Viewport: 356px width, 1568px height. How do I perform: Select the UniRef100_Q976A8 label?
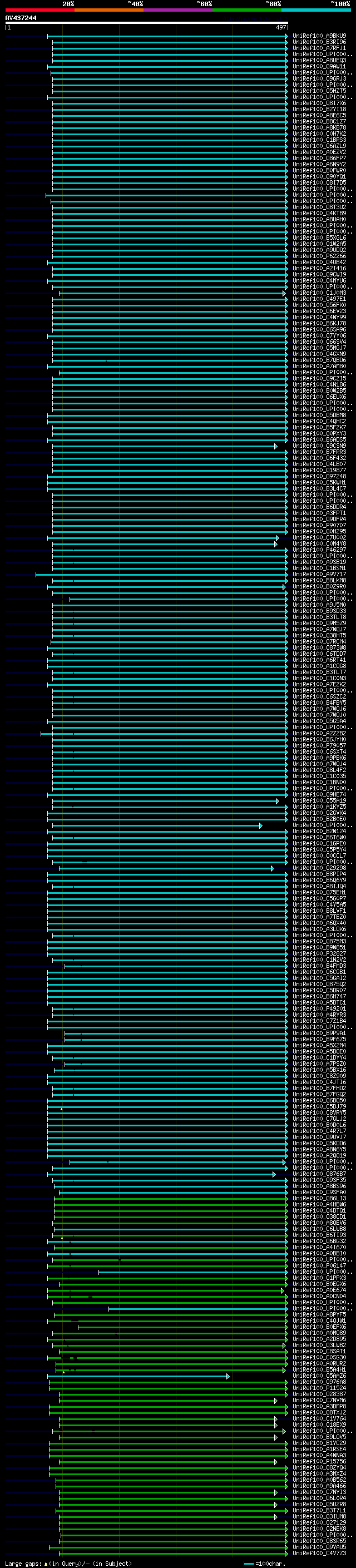319,1382
